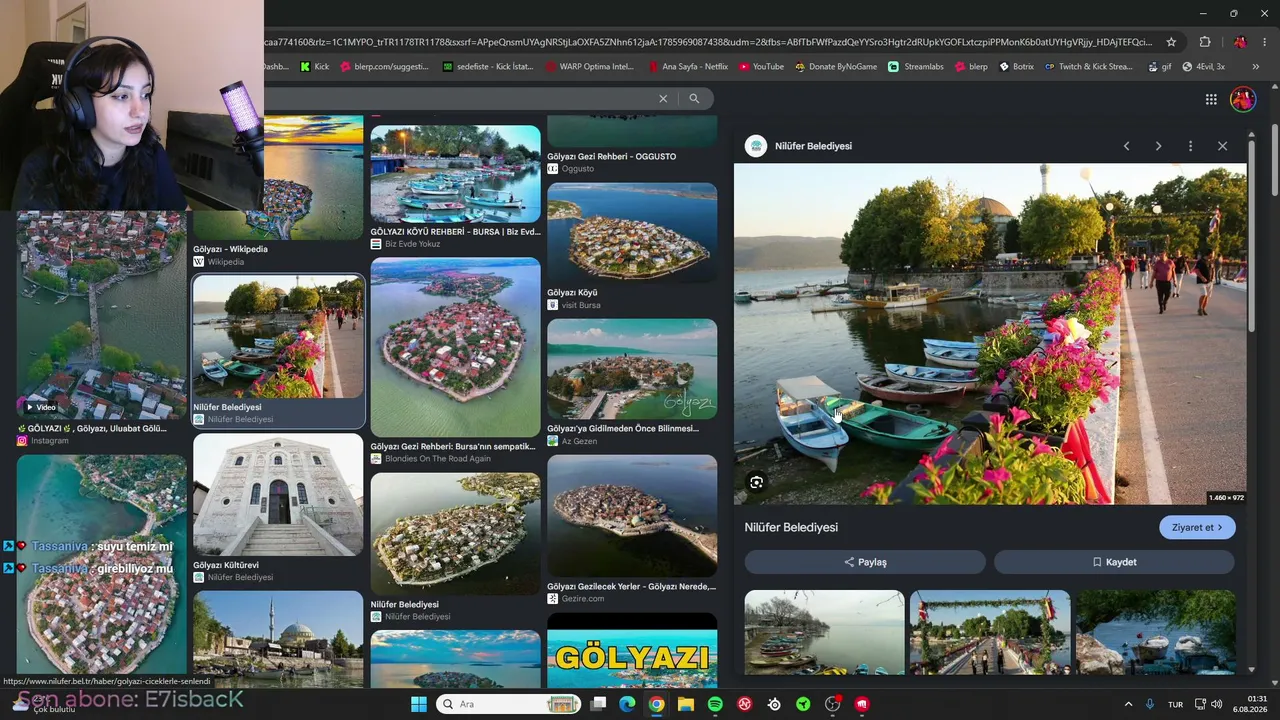Viewport: 1280px width, 720px height.
Task: Open the Instagram Gölyazı video thumbnail
Action: click(101, 315)
